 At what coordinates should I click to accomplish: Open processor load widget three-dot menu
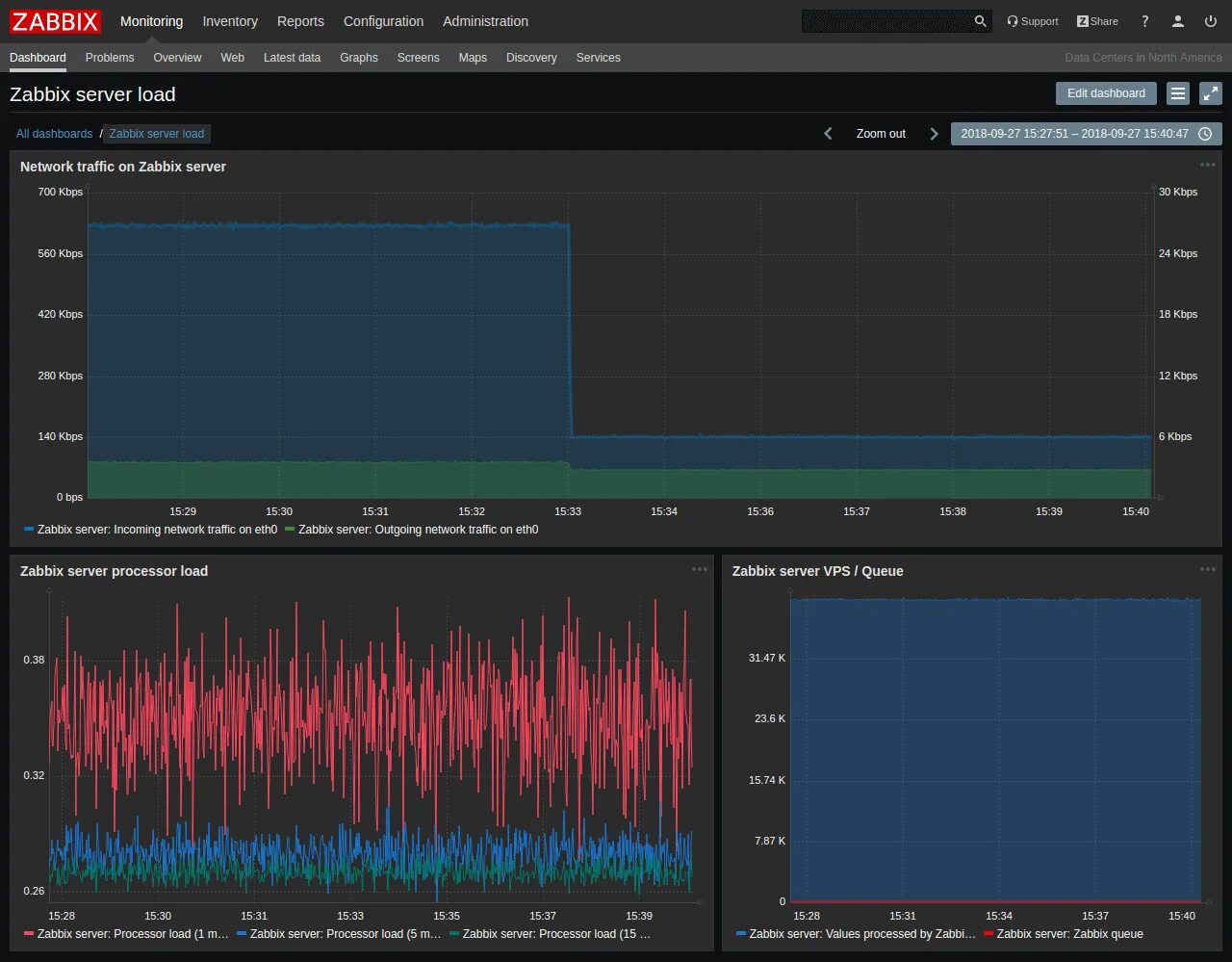700,570
